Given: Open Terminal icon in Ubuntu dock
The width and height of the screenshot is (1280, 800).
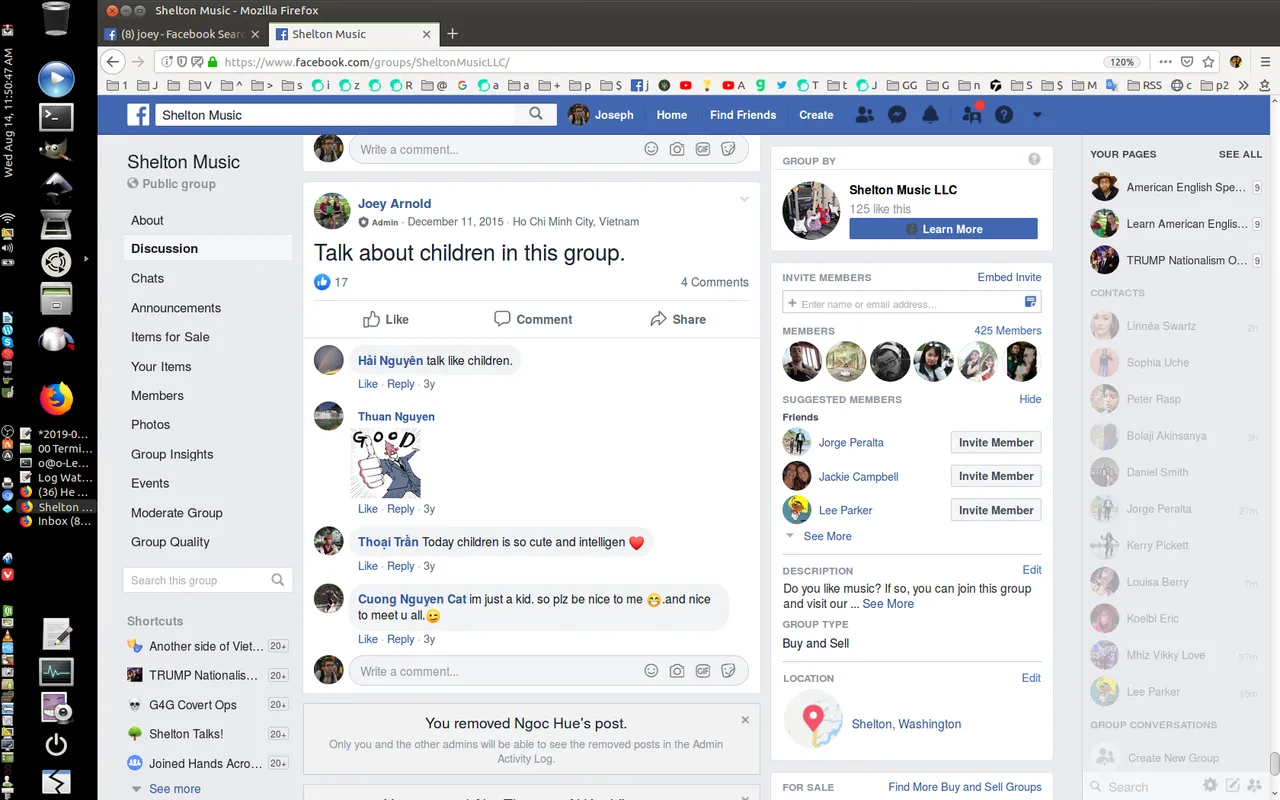Looking at the screenshot, I should pyautogui.click(x=56, y=116).
